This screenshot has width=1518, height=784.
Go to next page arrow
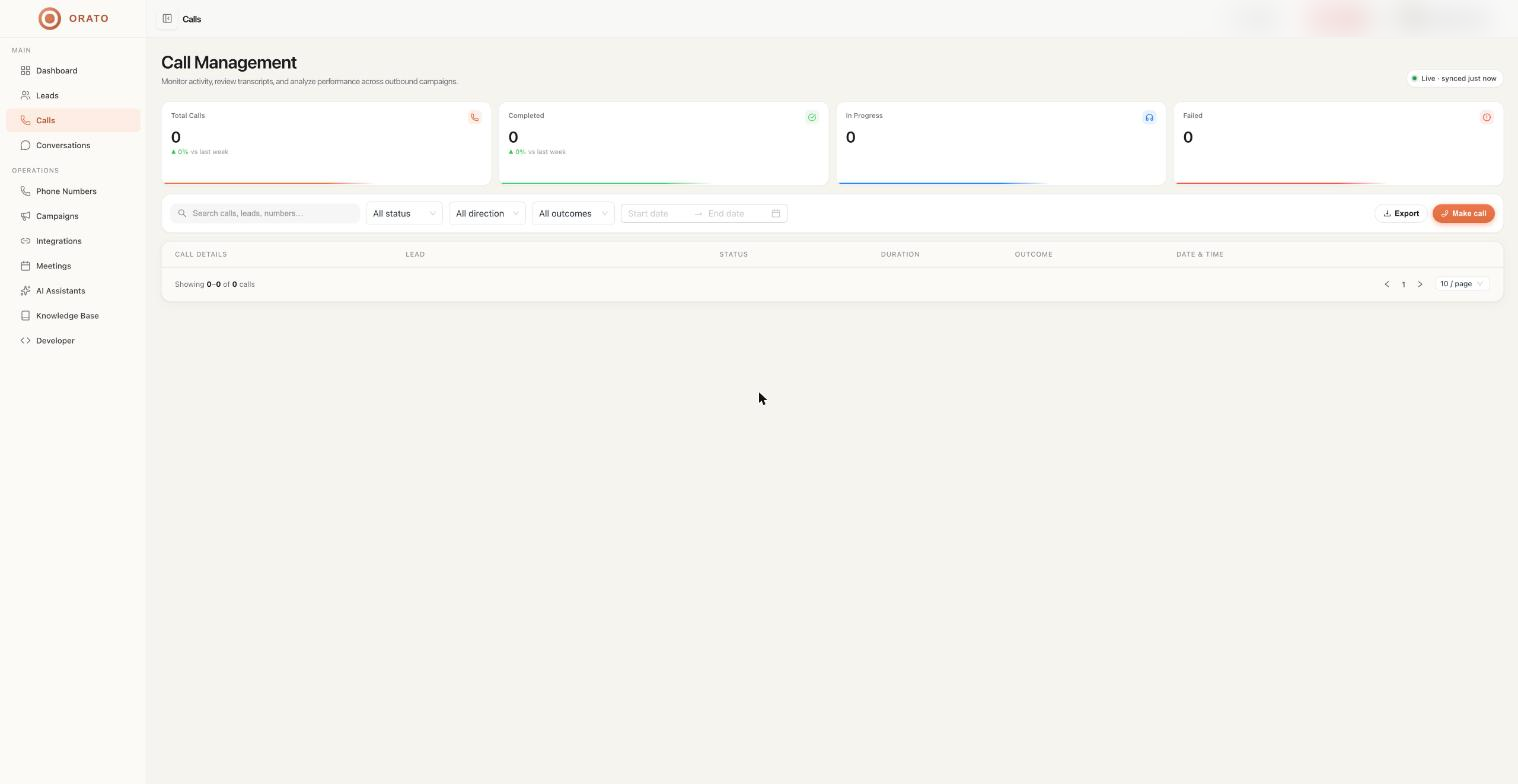(x=1420, y=284)
